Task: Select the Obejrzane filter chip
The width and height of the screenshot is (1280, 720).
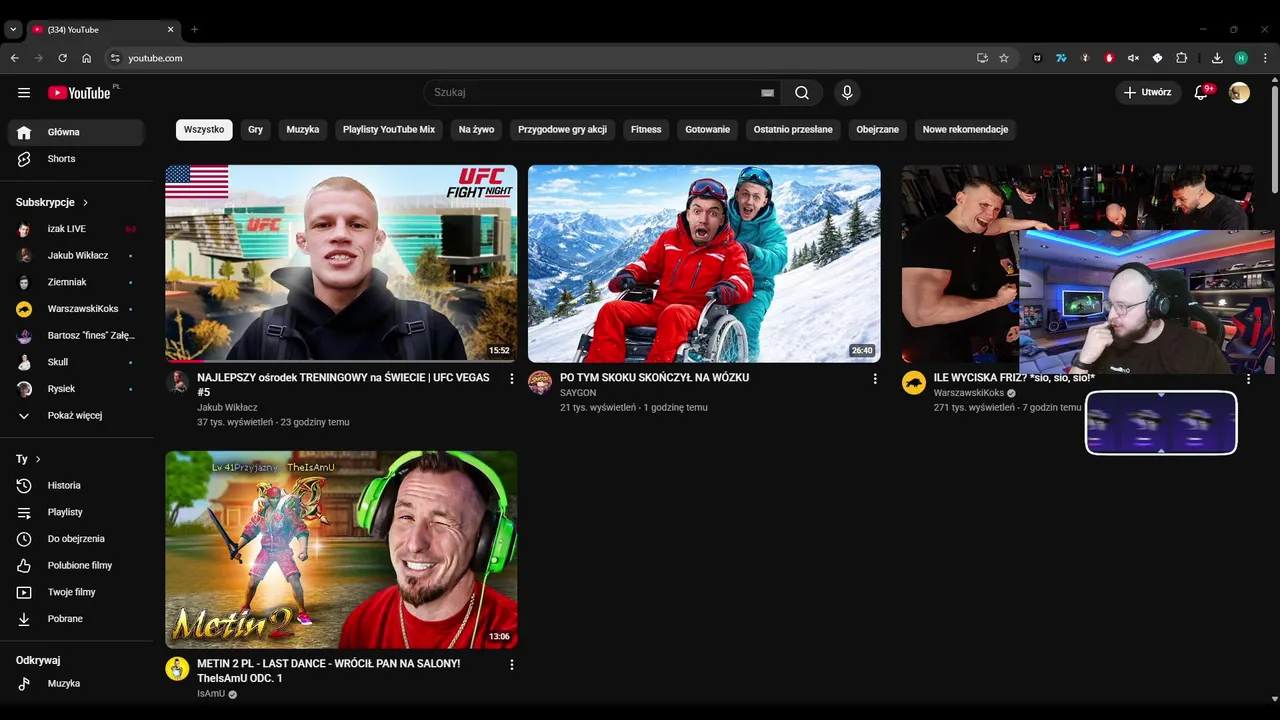Action: [878, 130]
